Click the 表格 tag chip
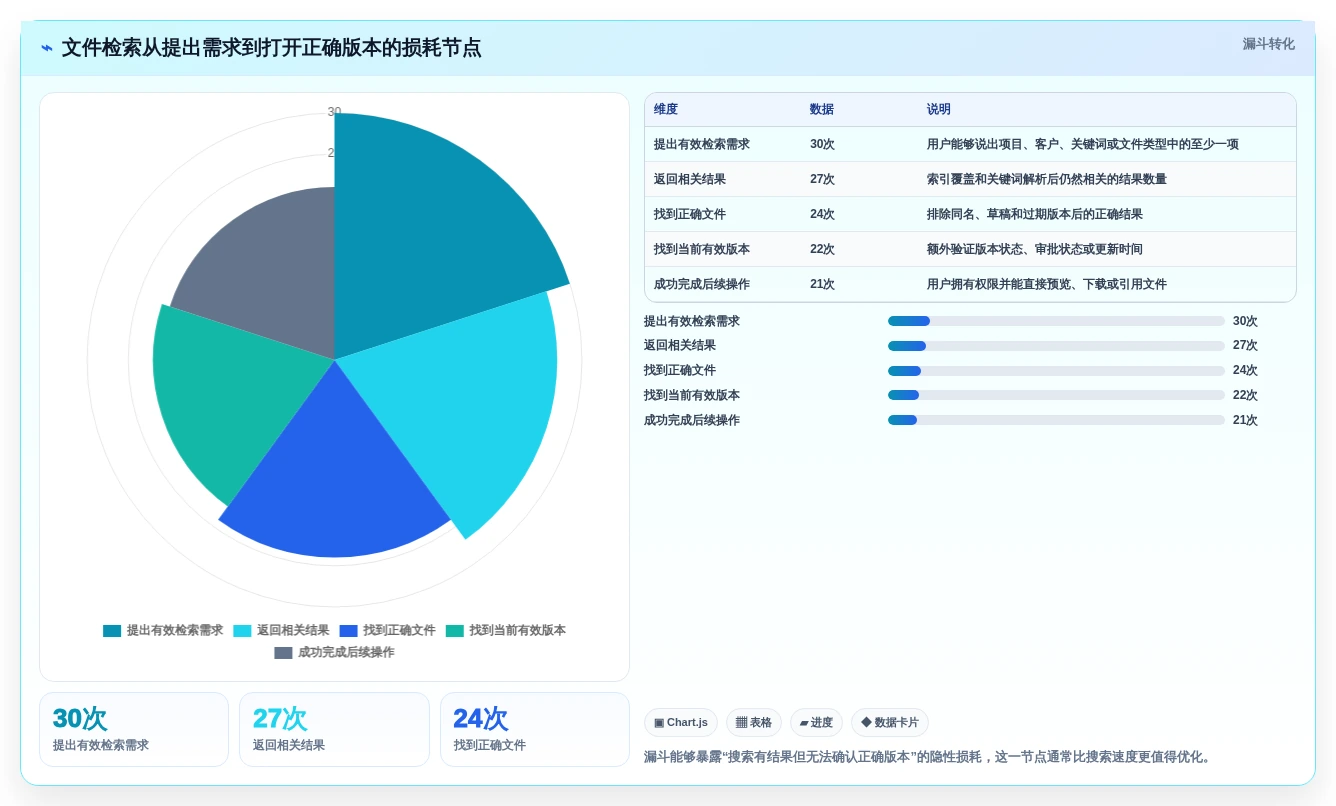Image resolution: width=1336 pixels, height=806 pixels. [x=754, y=722]
